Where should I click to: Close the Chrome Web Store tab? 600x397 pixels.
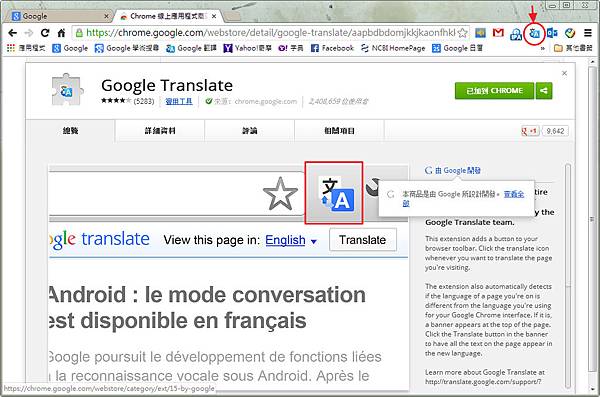coord(214,16)
